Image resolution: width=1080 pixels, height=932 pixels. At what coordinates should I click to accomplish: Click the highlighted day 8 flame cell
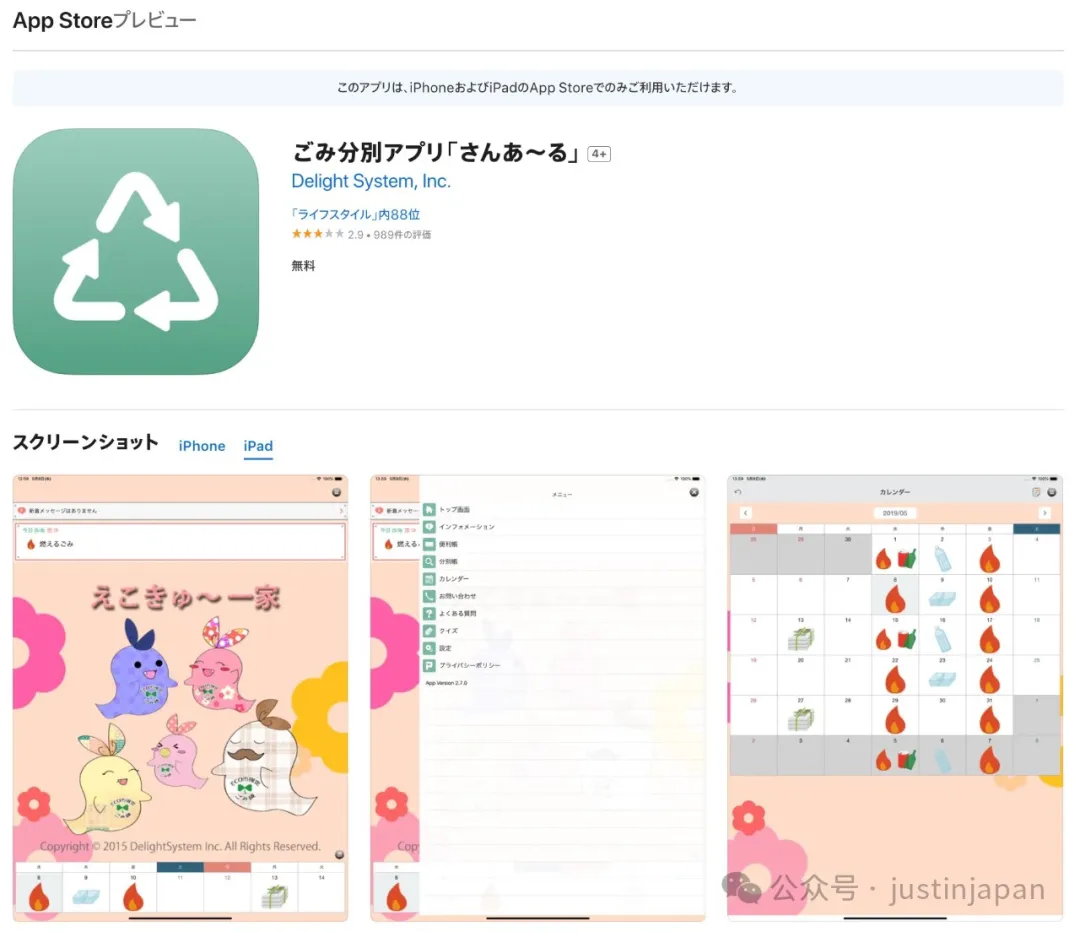tap(895, 595)
